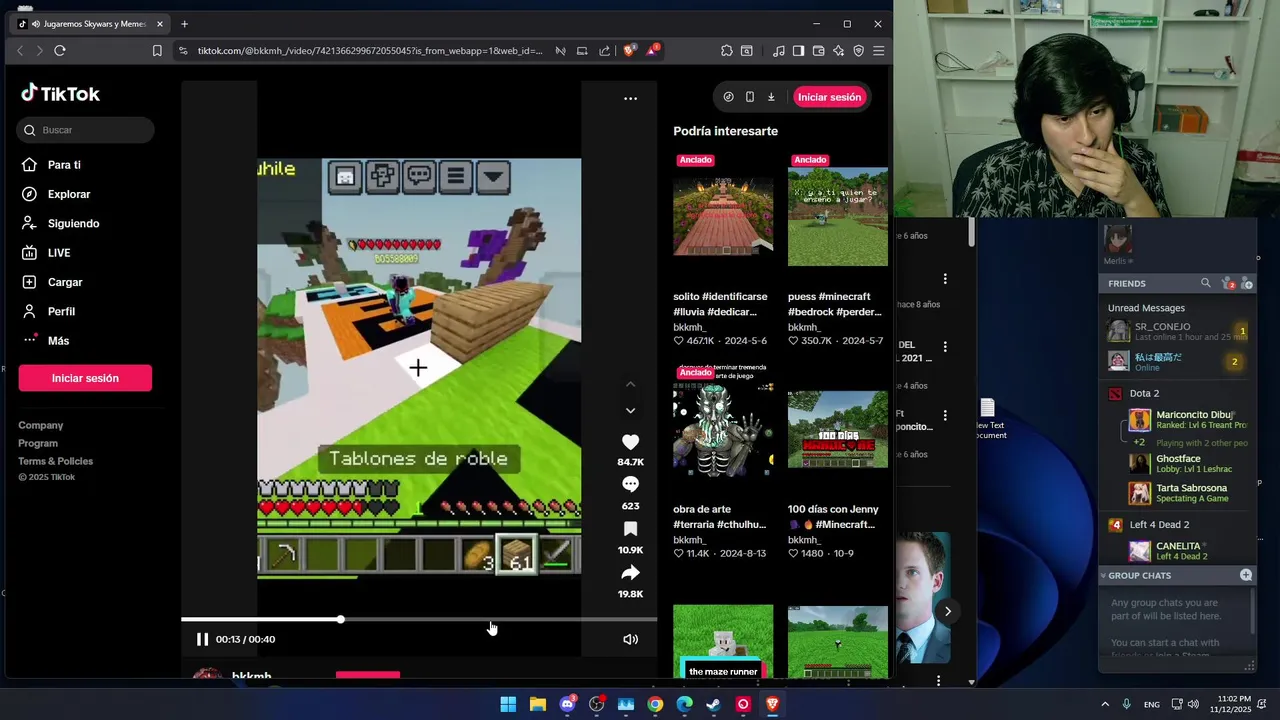Click the video progress bar handle
The image size is (1280, 720).
[341, 620]
